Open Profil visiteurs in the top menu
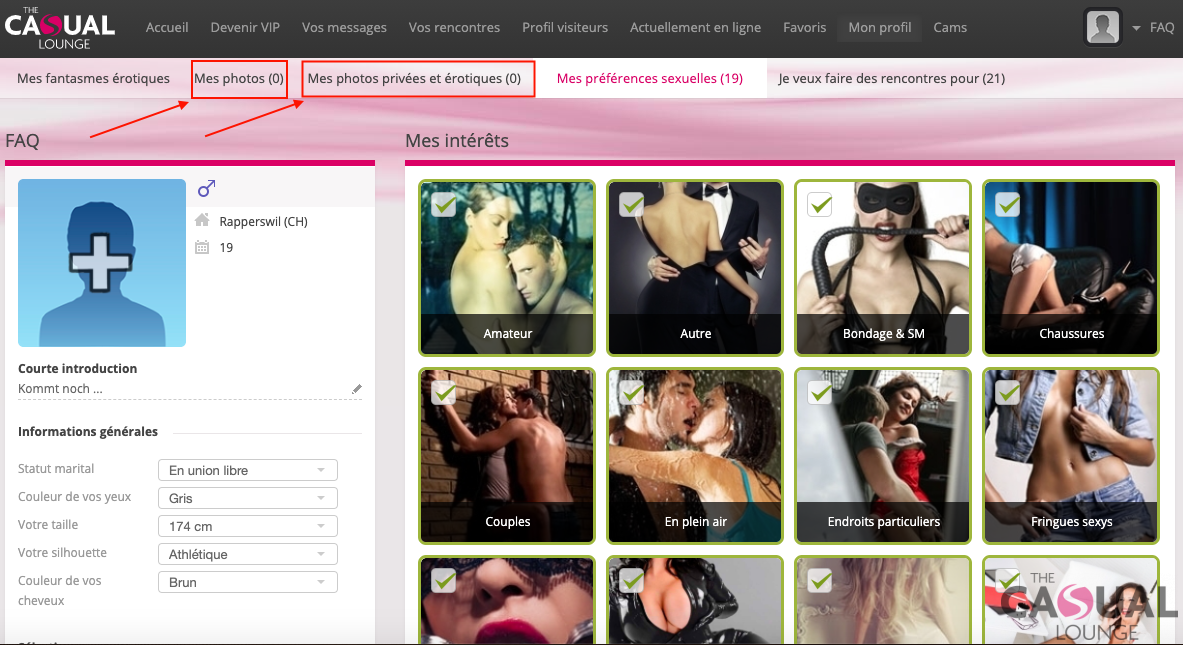The height and width of the screenshot is (645, 1183). click(565, 27)
